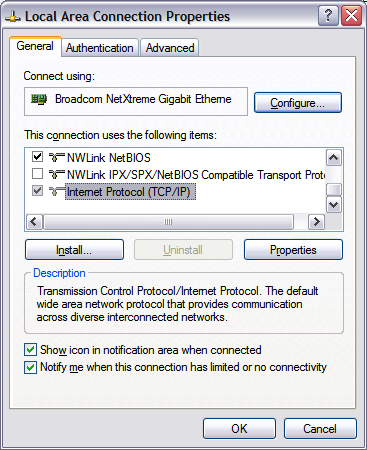Viewport: 367px width, 450px height.
Task: Uncheck the NWLink NetBIOS checkbox
Action: click(37, 156)
